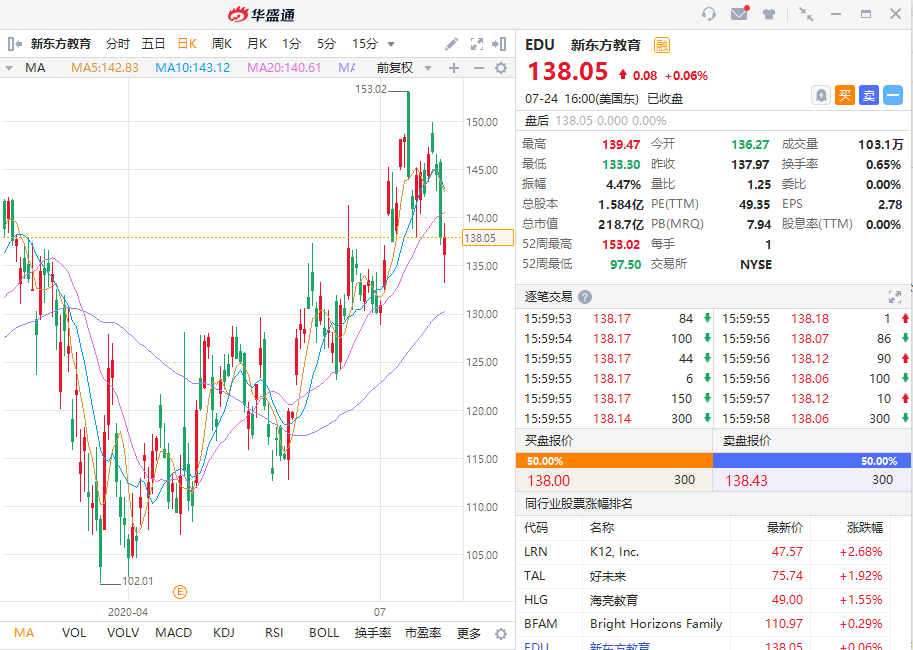The height and width of the screenshot is (650, 913).
Task: Open tick trades help question icon
Action: coord(585,297)
